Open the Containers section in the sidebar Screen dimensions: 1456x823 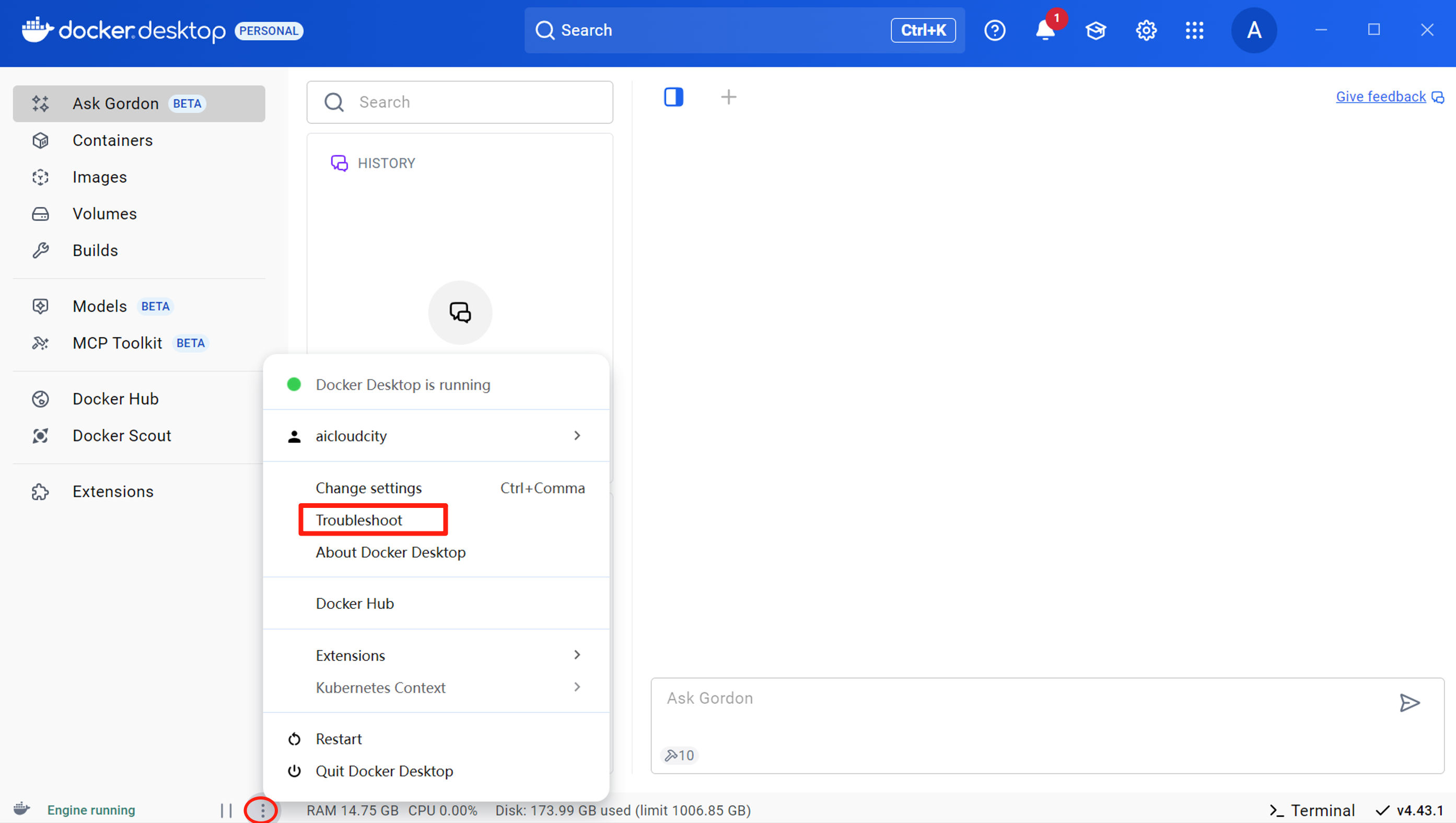click(112, 140)
